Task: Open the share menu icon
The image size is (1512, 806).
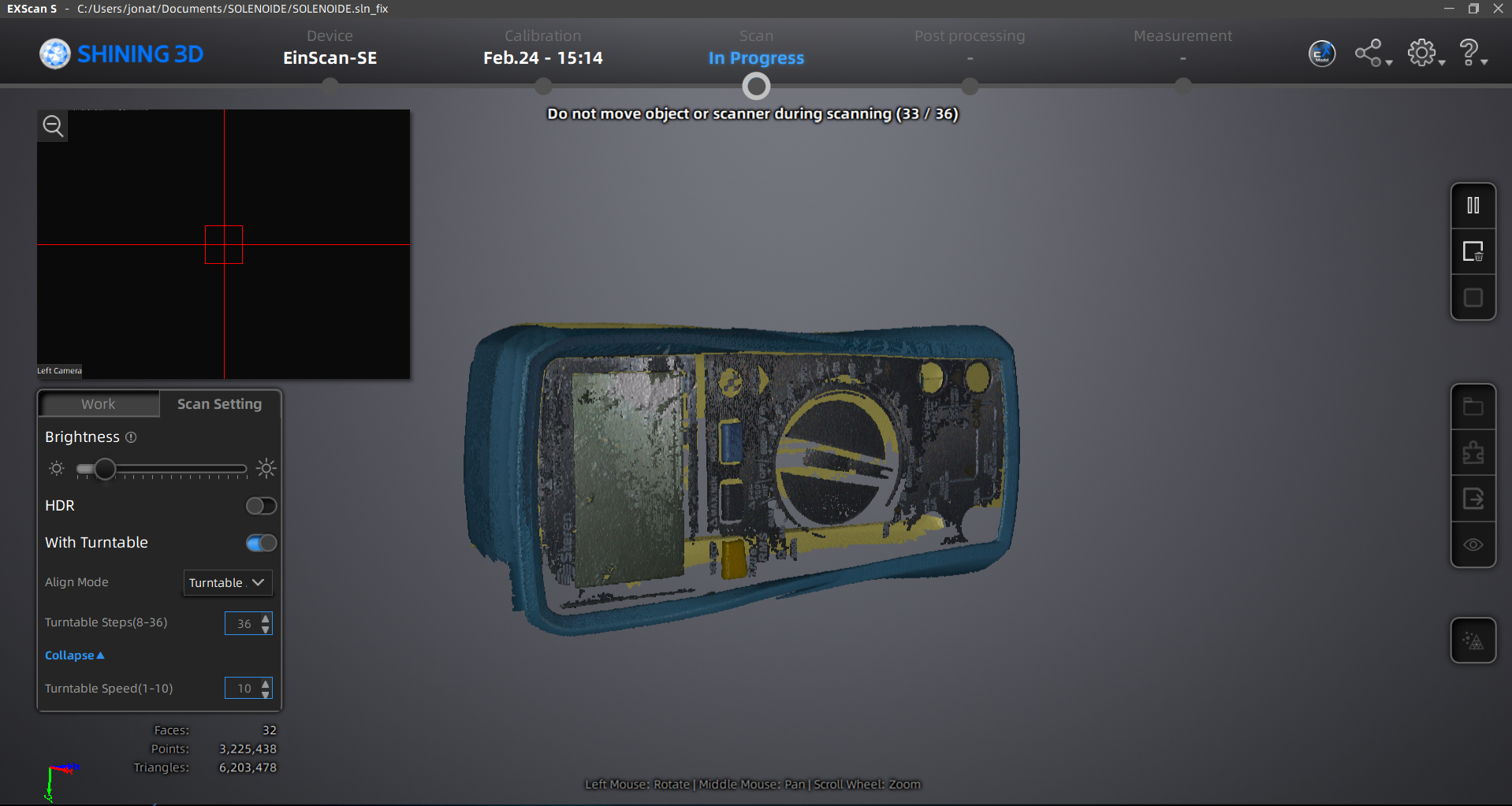Action: point(1372,54)
